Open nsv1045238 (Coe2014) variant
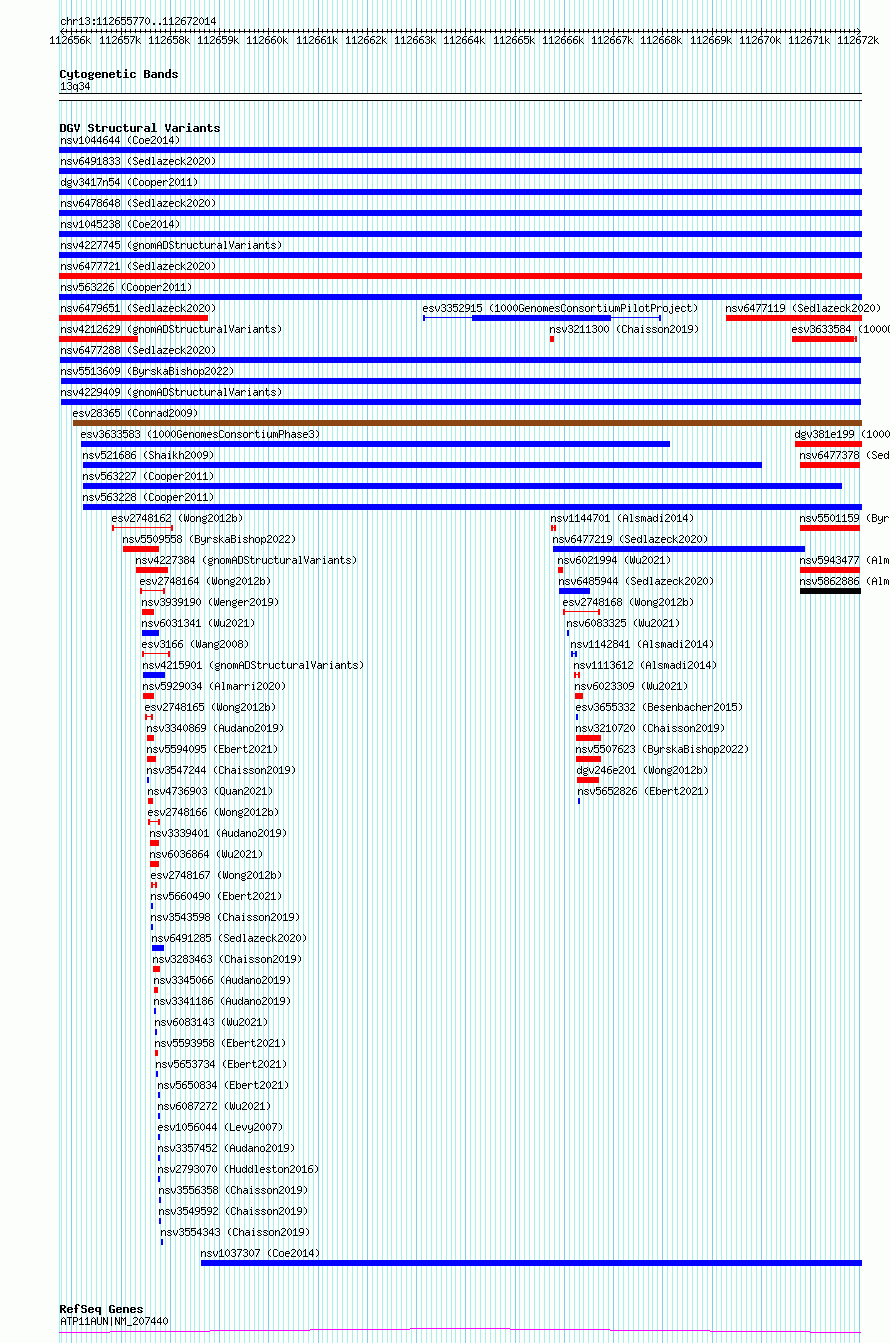Viewport: 890px width, 1343px height. (120, 224)
